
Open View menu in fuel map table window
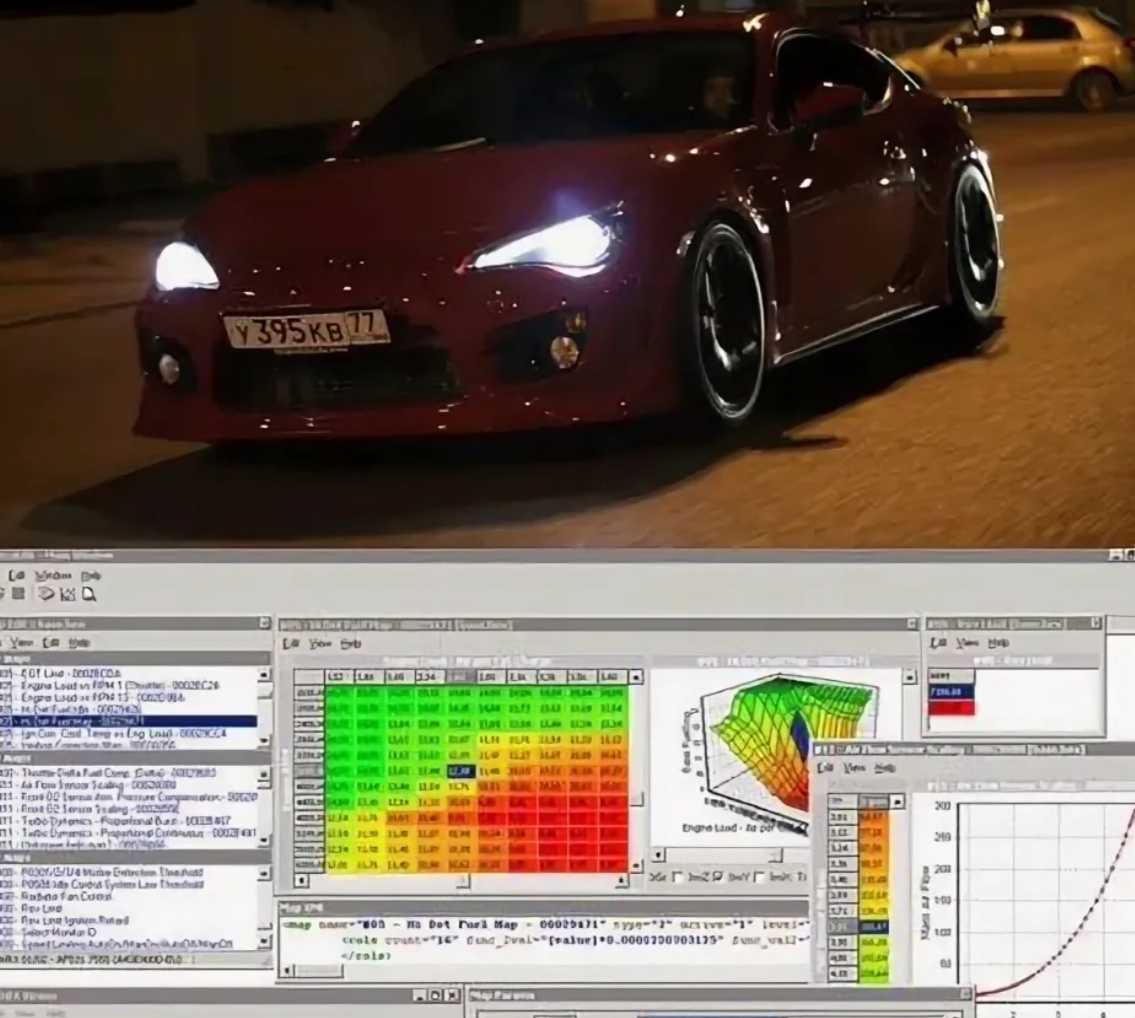click(319, 643)
